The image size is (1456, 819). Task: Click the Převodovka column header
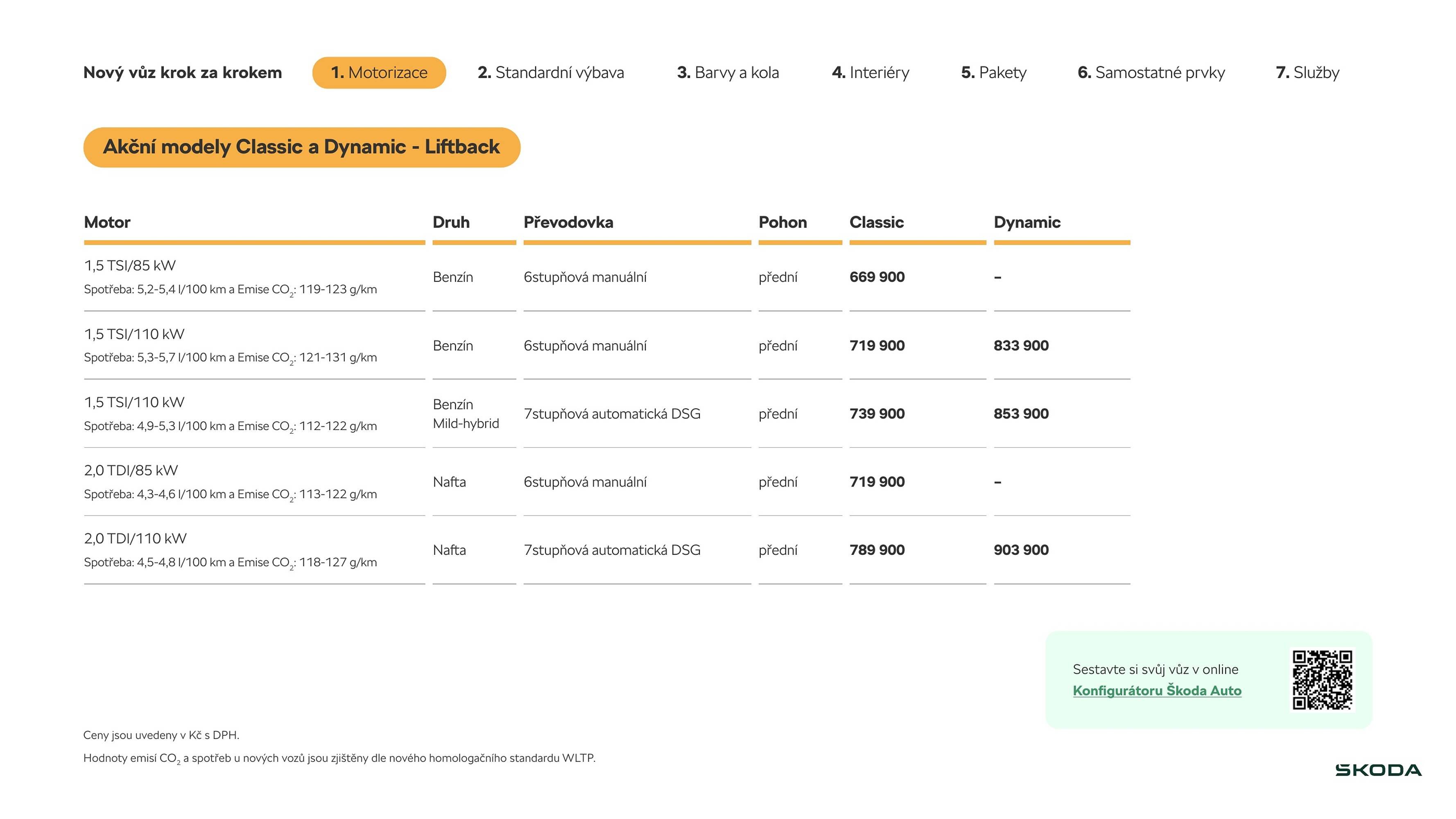pos(568,222)
